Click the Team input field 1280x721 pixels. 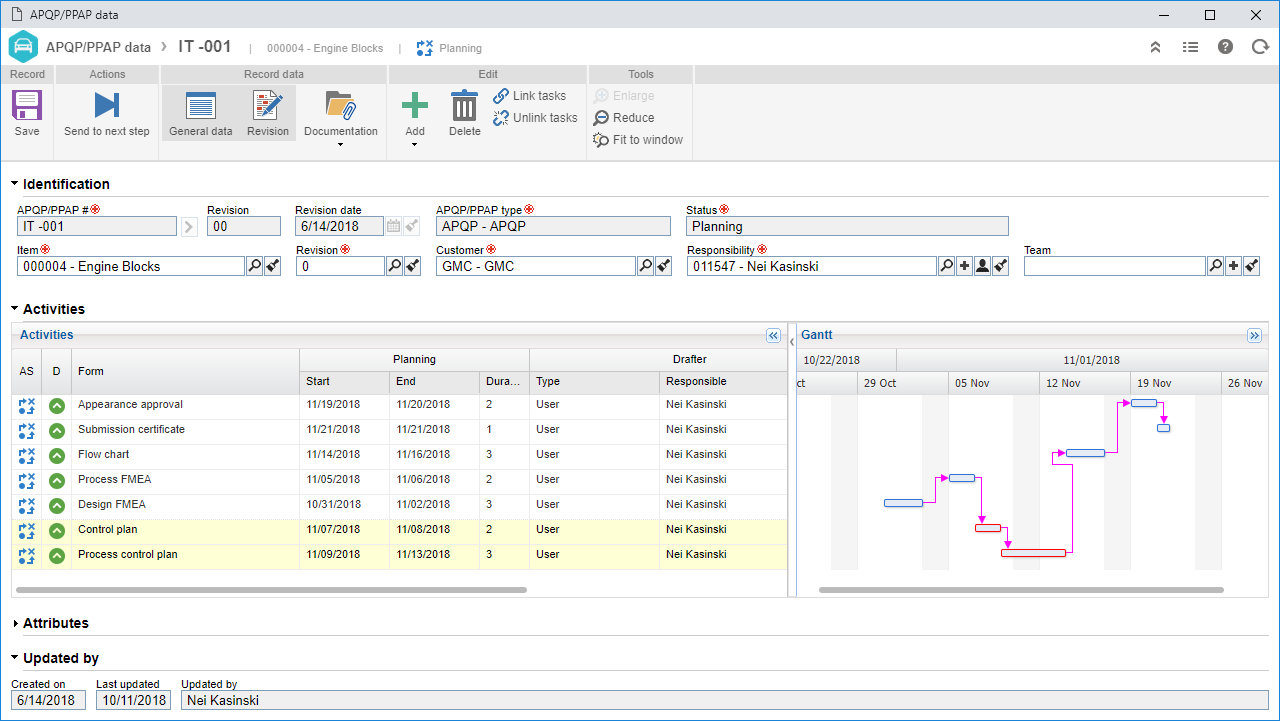(1115, 266)
